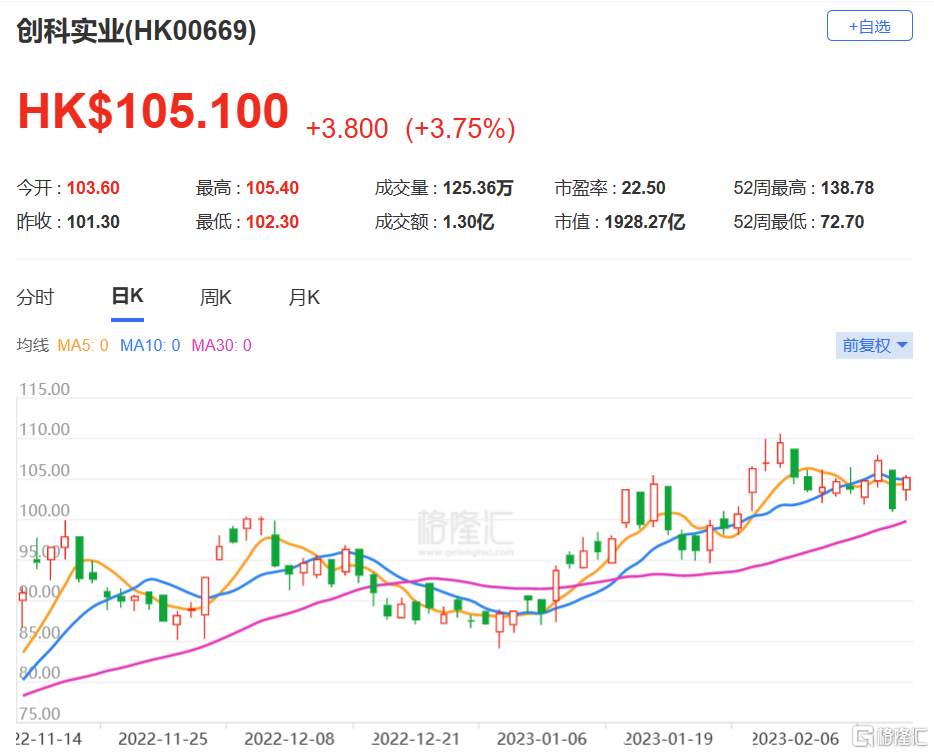The width and height of the screenshot is (934, 754).
Task: Click the price HK$105.100
Action: point(153,111)
